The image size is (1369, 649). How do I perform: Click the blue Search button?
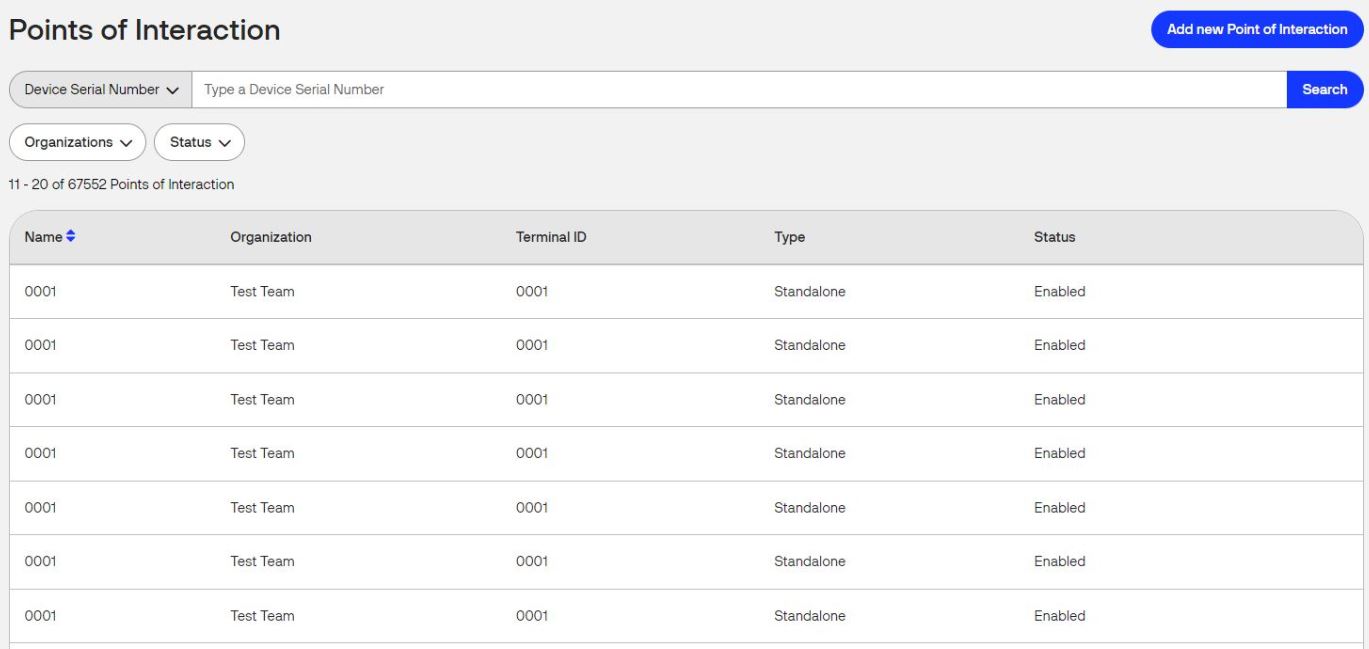[x=1325, y=89]
